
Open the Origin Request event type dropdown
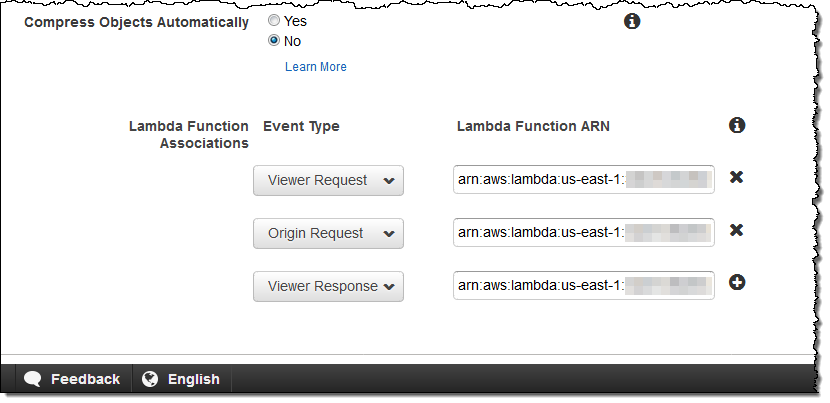coord(328,233)
